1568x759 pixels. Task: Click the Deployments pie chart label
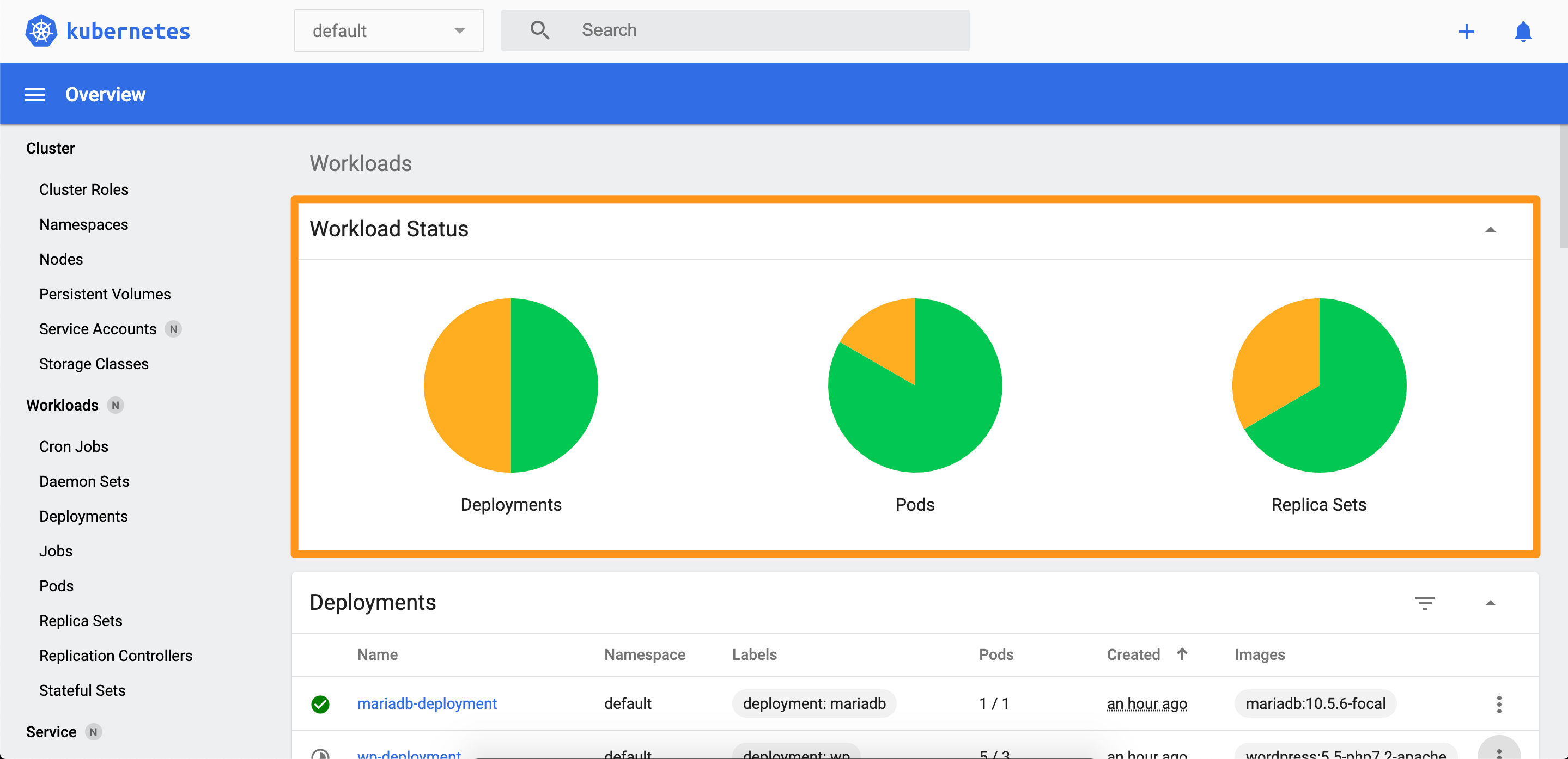[x=510, y=505]
